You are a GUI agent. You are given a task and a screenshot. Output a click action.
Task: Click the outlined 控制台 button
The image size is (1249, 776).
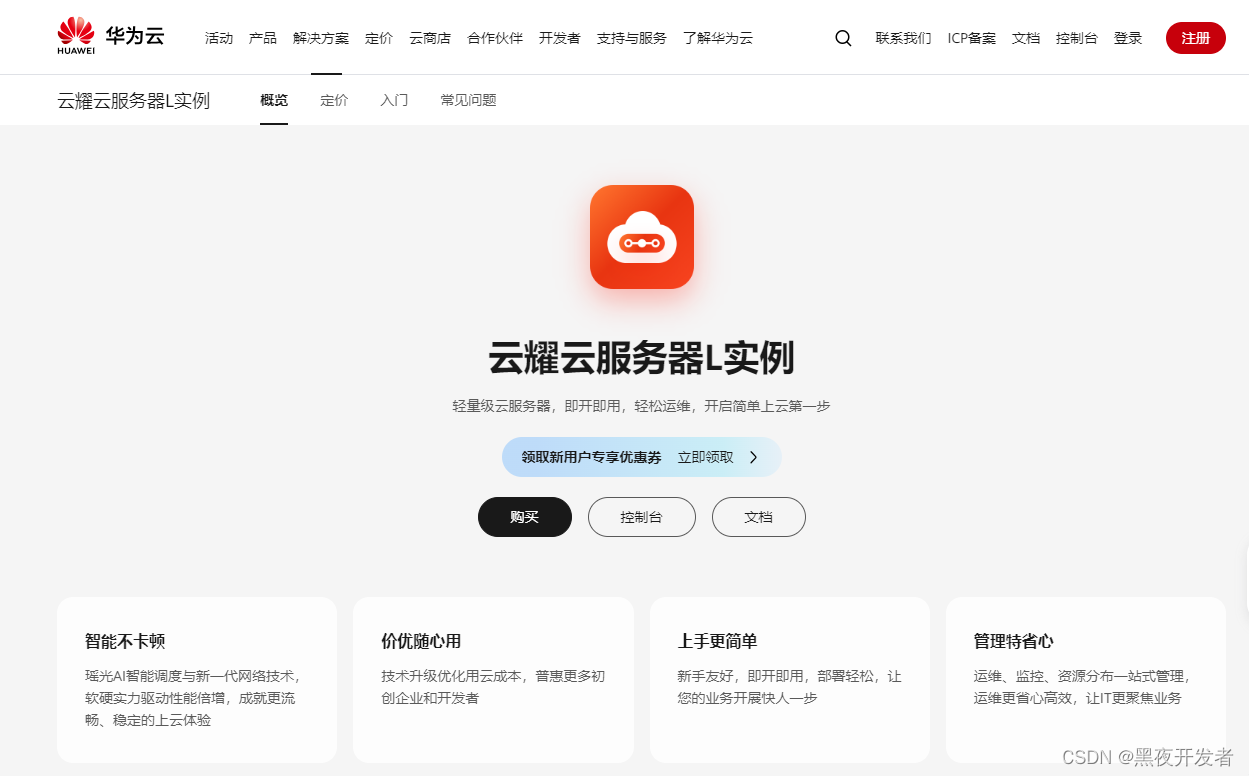tap(642, 517)
